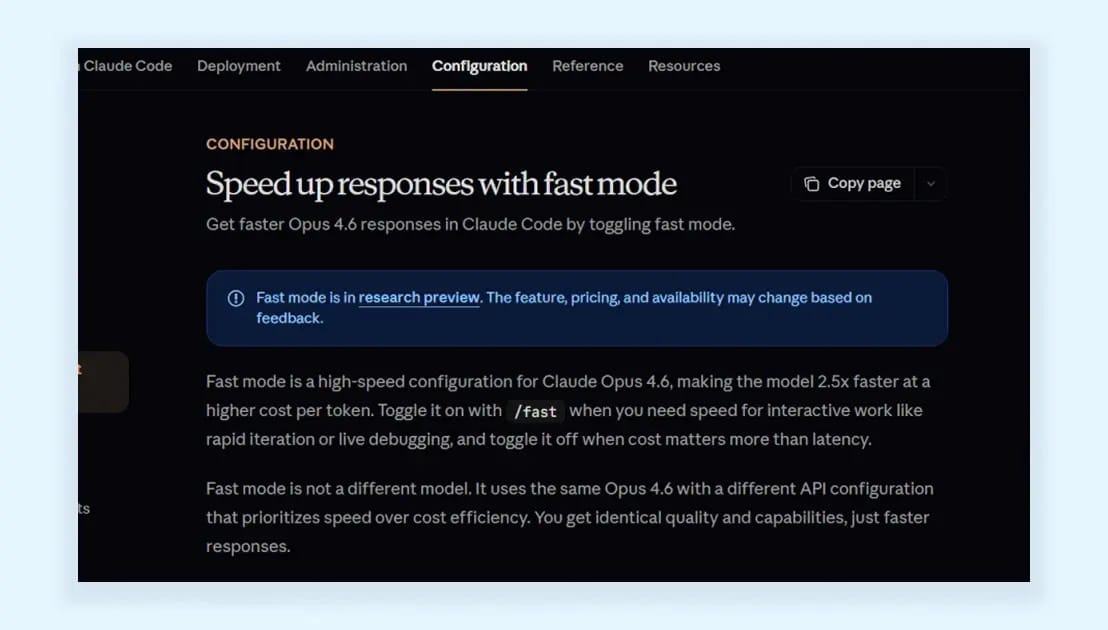The image size is (1108, 630).
Task: Select the Configuration tab
Action: click(x=479, y=66)
